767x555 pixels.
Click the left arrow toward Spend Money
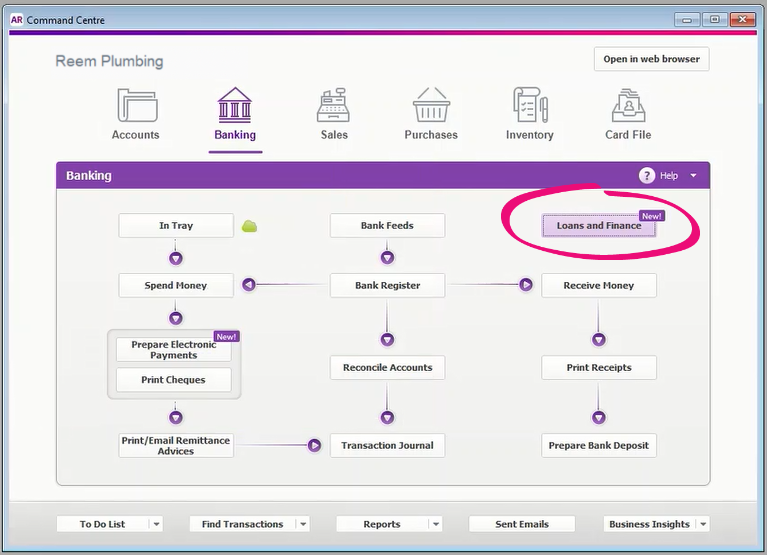pos(249,285)
